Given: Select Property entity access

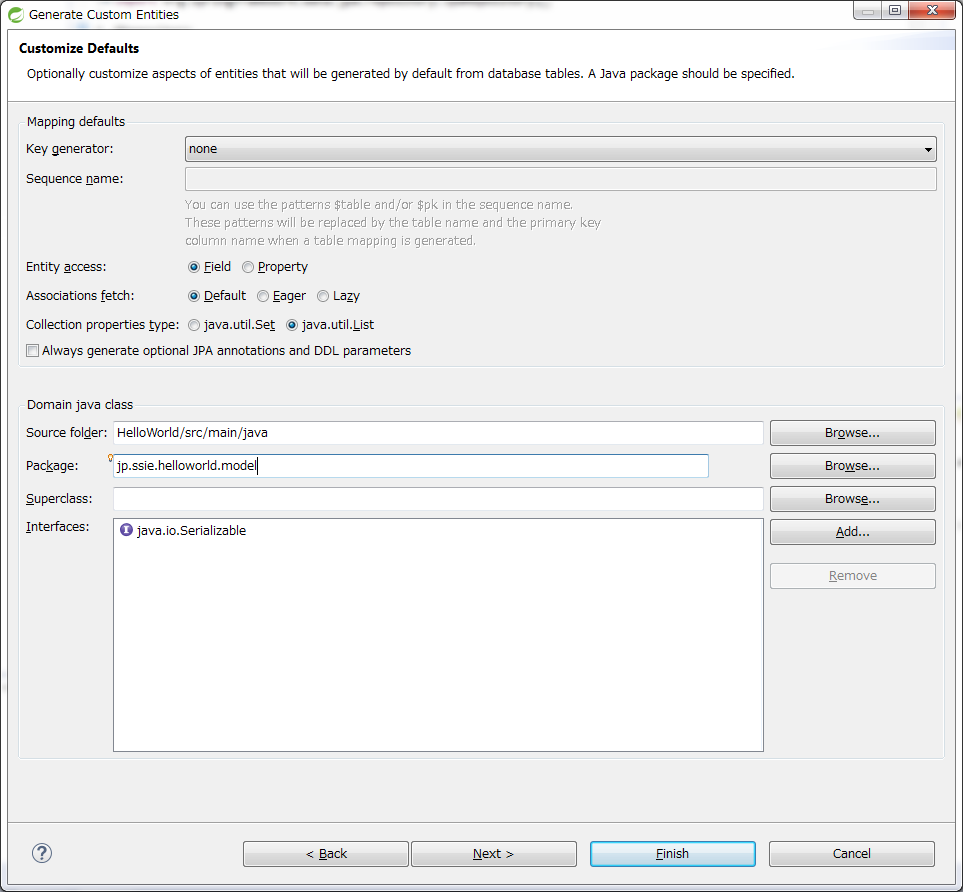Looking at the screenshot, I should (248, 267).
